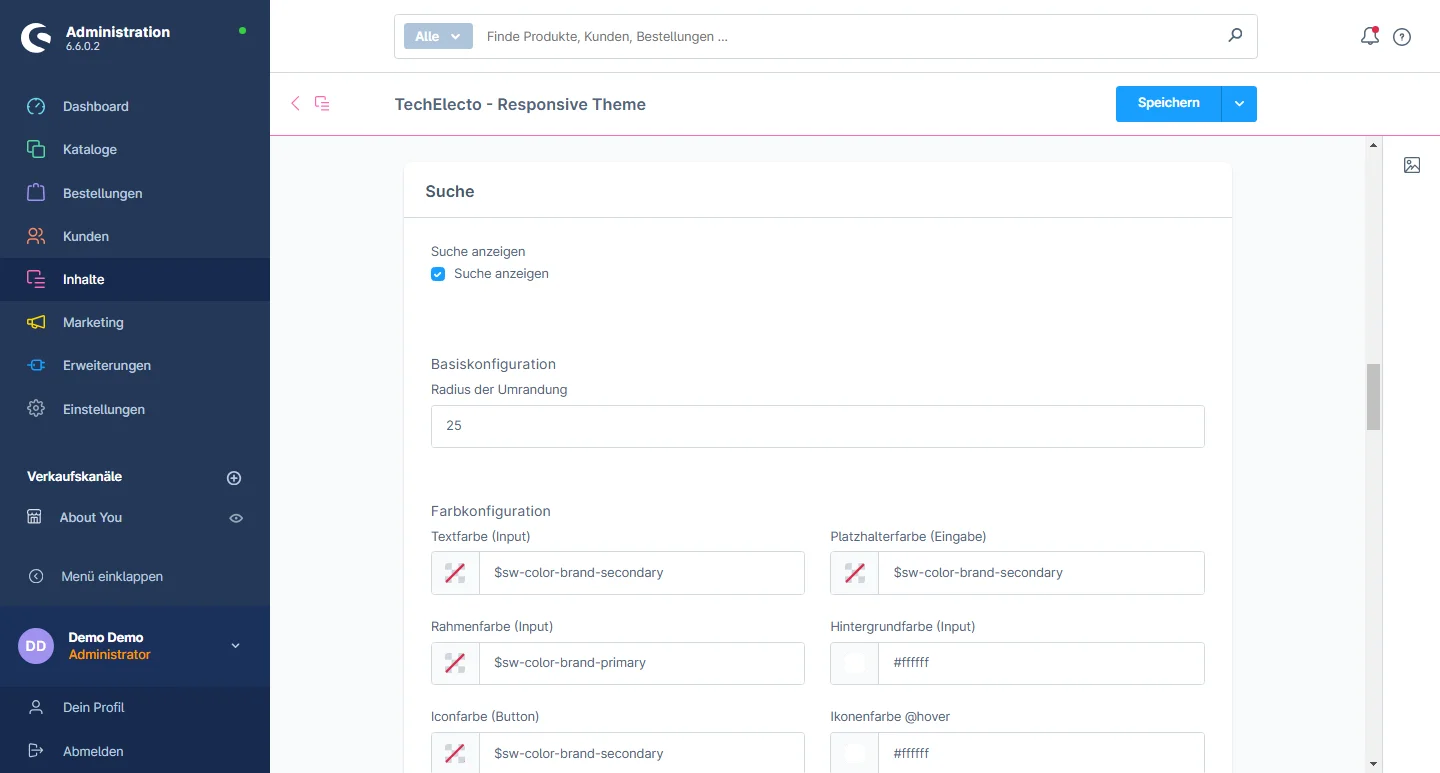1440x773 pixels.
Task: Open the Kataloge menu item
Action: click(90, 149)
